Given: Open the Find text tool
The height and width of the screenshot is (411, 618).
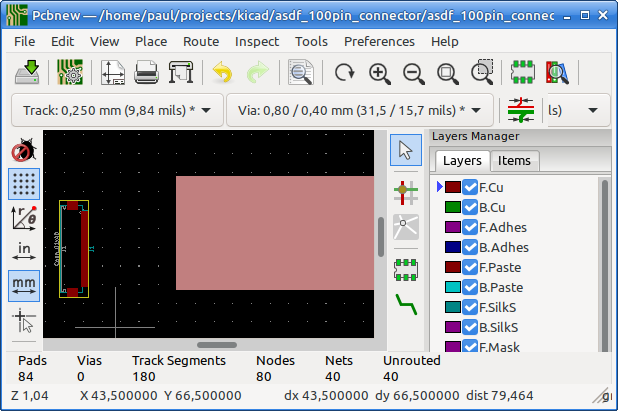Looking at the screenshot, I should point(301,72).
